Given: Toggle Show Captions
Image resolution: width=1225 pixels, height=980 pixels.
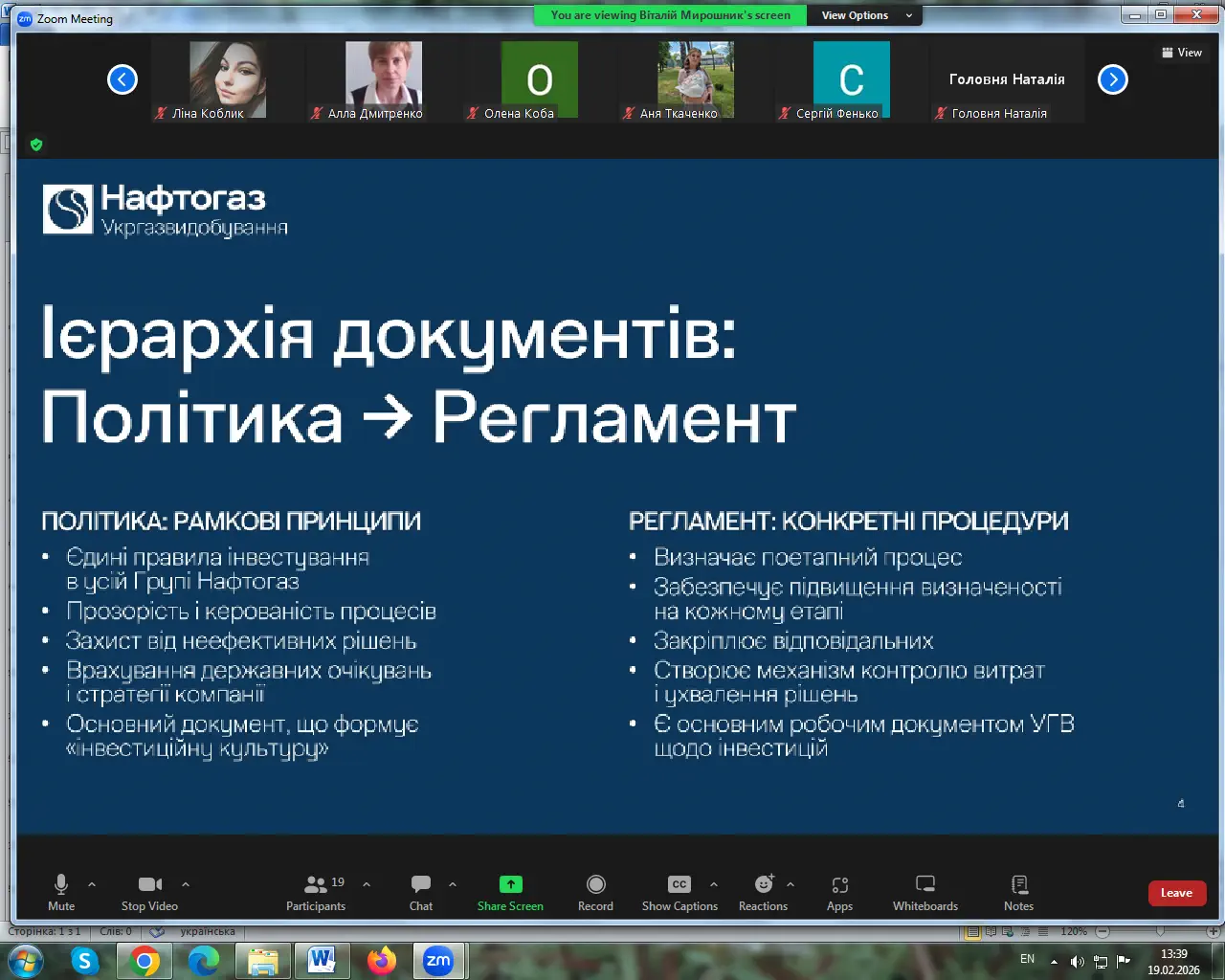Looking at the screenshot, I should [x=679, y=892].
